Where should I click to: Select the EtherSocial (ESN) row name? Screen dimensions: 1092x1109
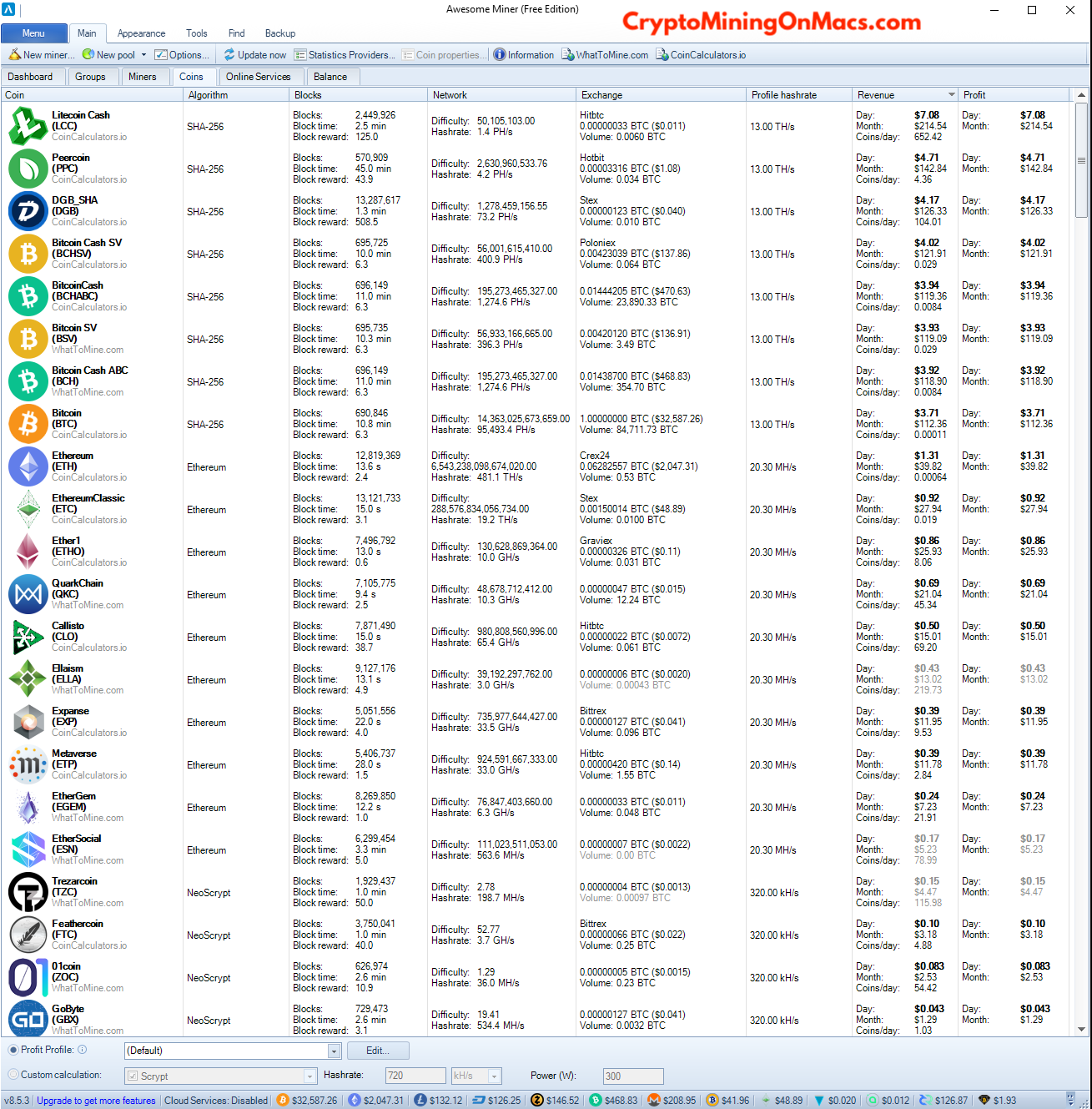76,844
